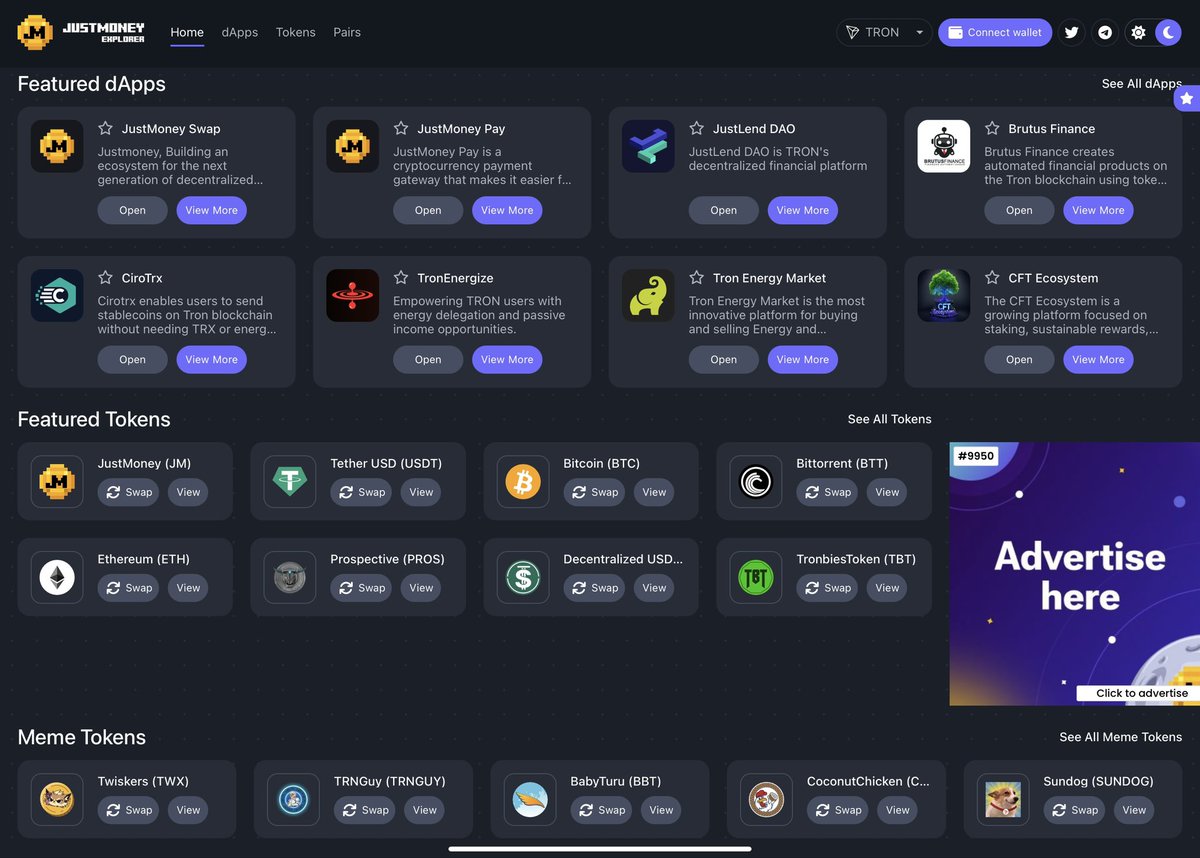This screenshot has height=858, width=1200.
Task: Open the Twitter link icon
Action: tap(1072, 32)
